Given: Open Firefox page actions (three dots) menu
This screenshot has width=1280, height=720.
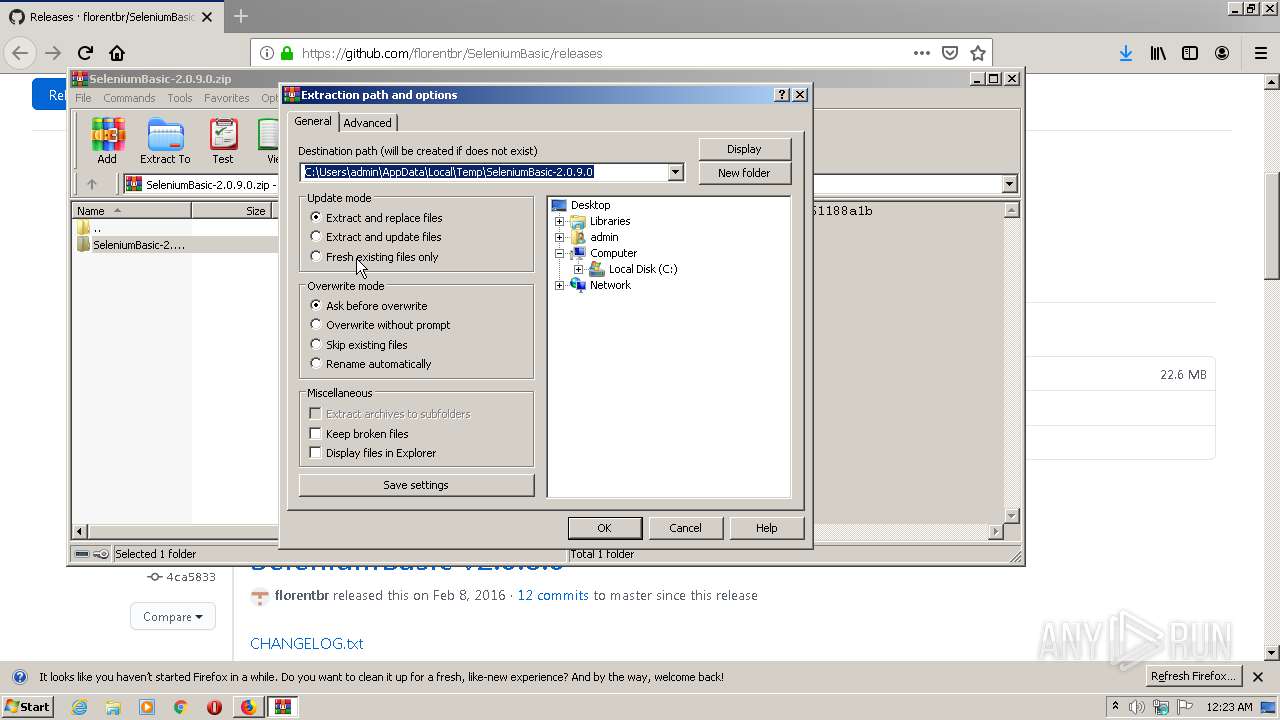Looking at the screenshot, I should pyautogui.click(x=922, y=53).
